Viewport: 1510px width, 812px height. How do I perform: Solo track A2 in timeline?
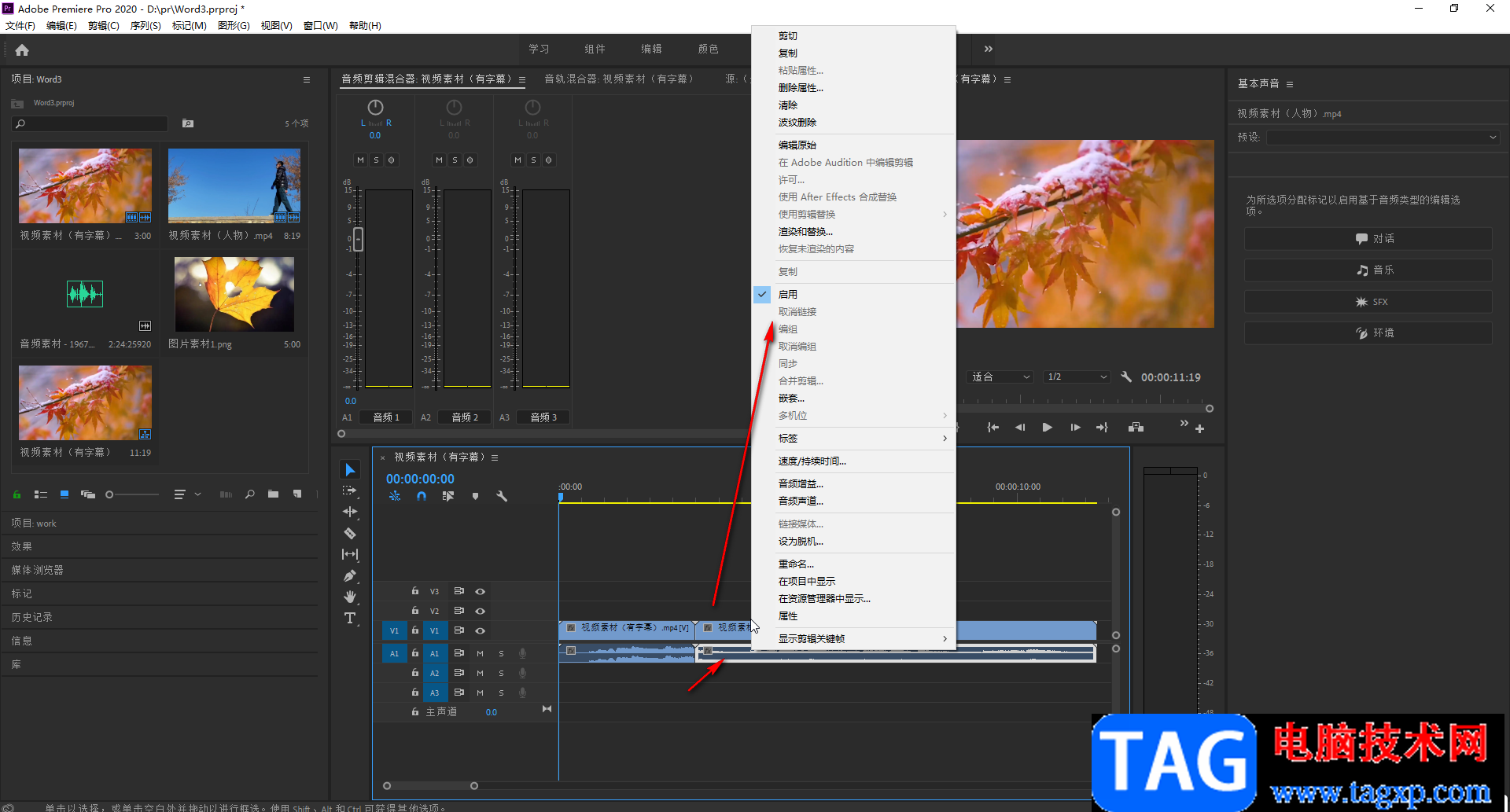coord(501,673)
